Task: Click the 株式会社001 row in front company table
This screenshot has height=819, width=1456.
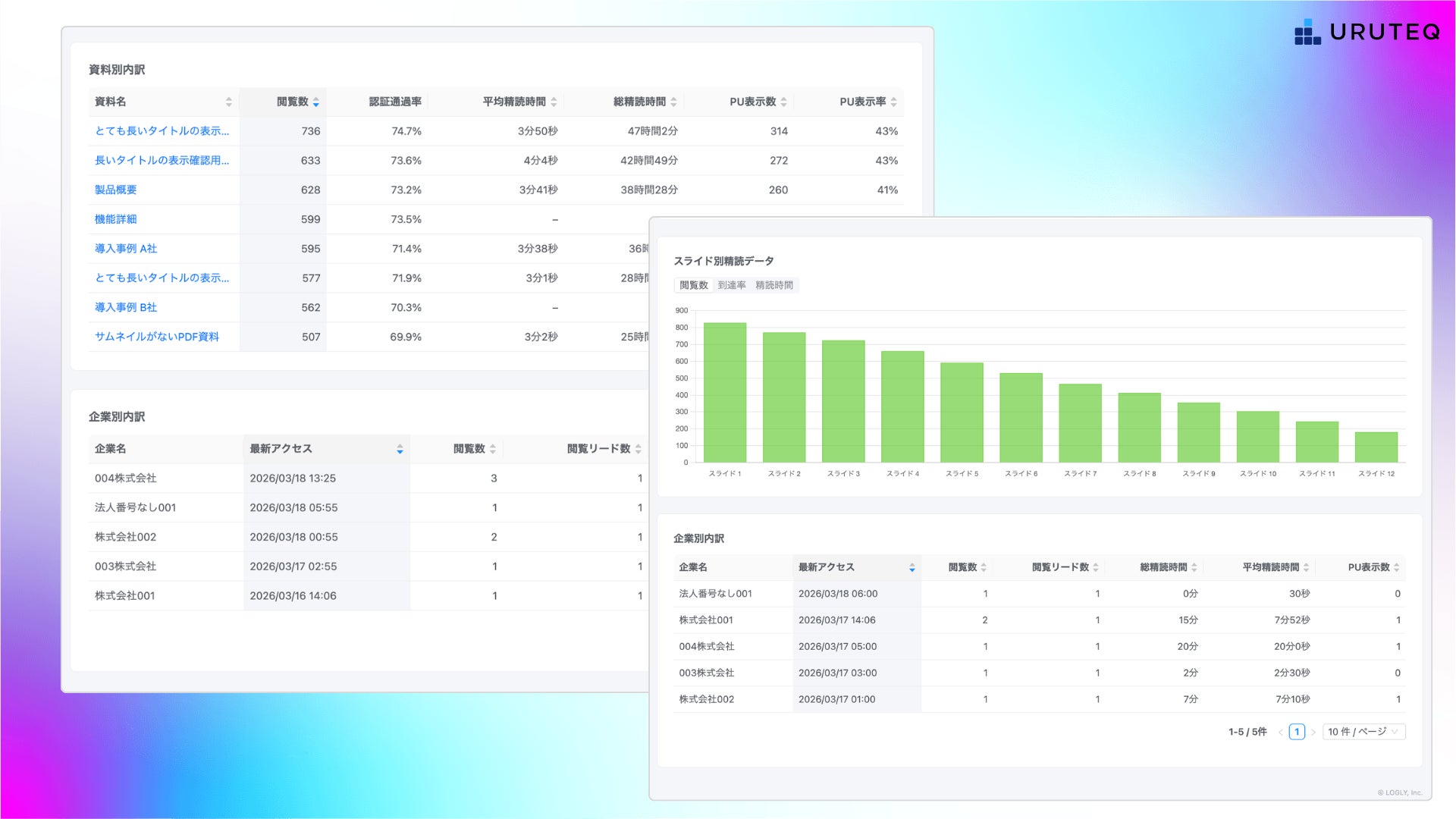Action: pyautogui.click(x=705, y=620)
